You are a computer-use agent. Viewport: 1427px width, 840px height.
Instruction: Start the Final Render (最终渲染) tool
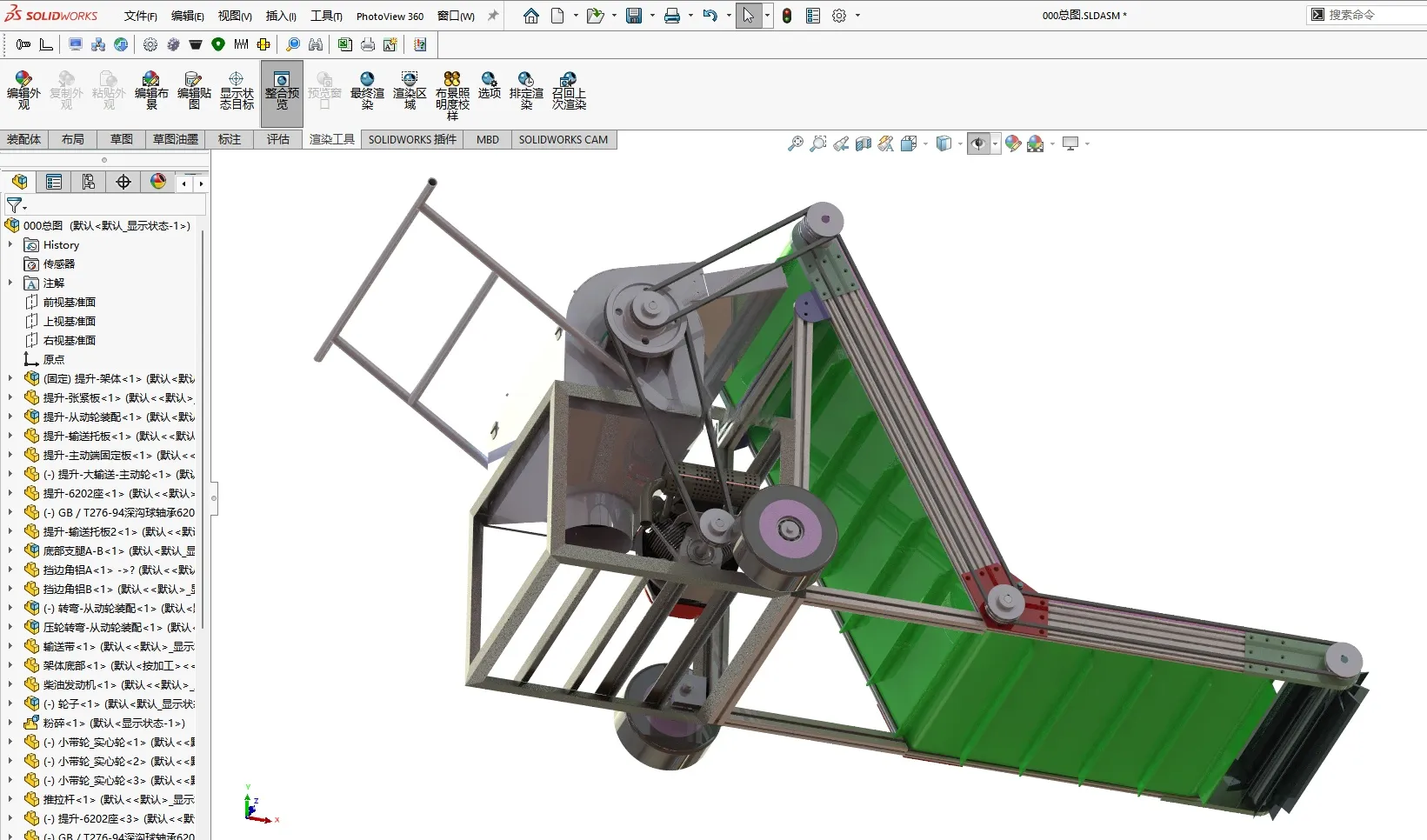[x=367, y=90]
